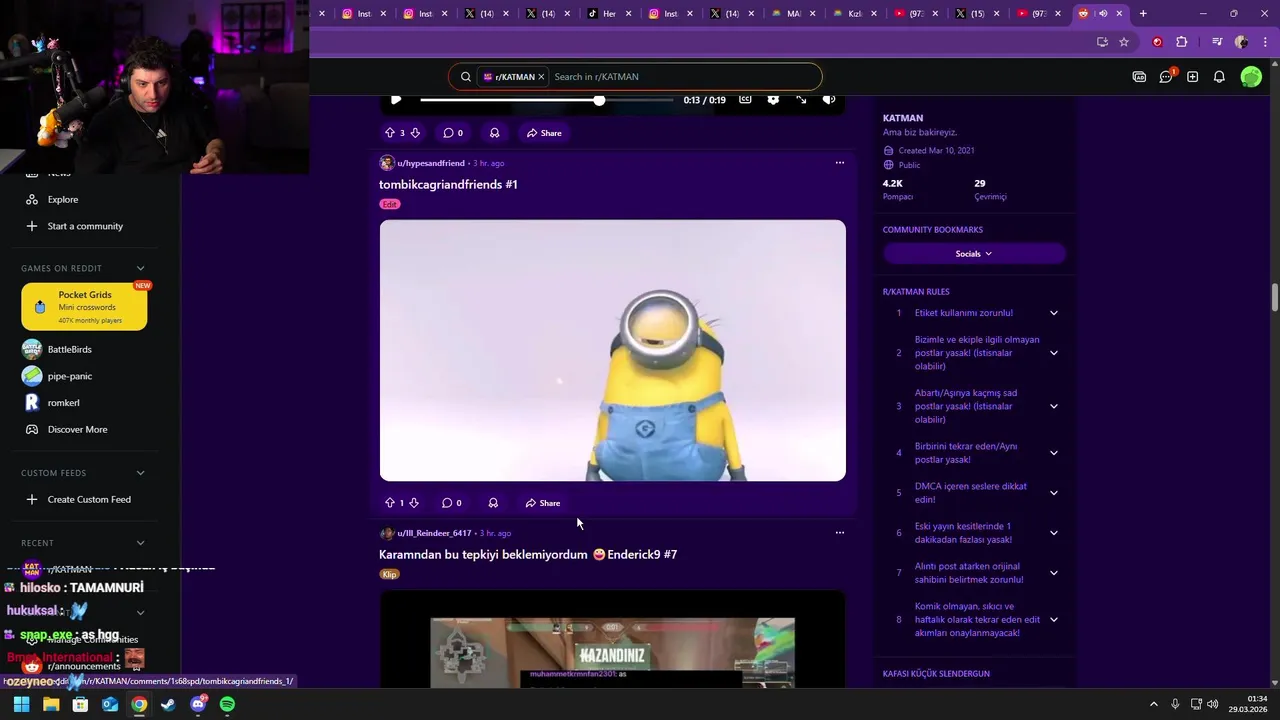The height and width of the screenshot is (720, 1280).
Task: Expand rule 1 Etiket kullanımı zorunlu
Action: pos(1054,313)
